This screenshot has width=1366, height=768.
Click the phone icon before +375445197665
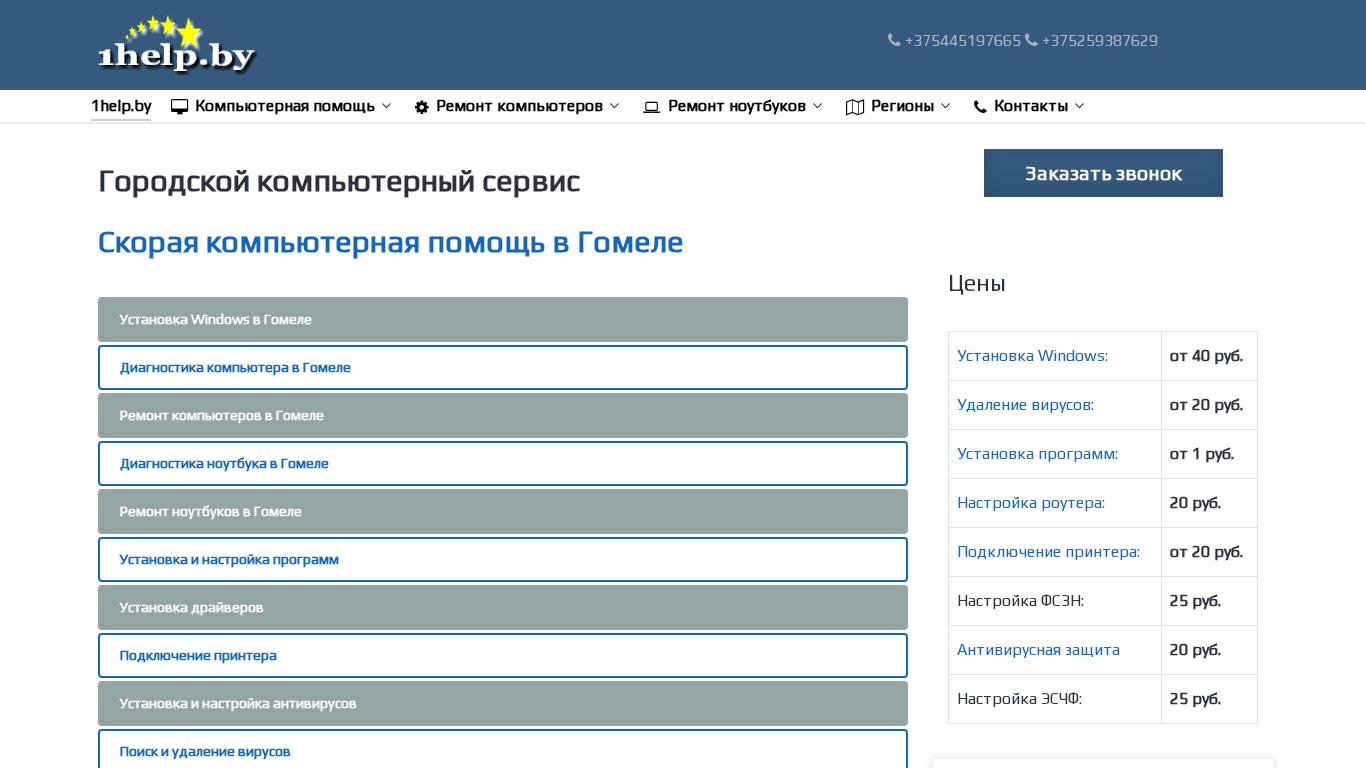pyautogui.click(x=894, y=41)
